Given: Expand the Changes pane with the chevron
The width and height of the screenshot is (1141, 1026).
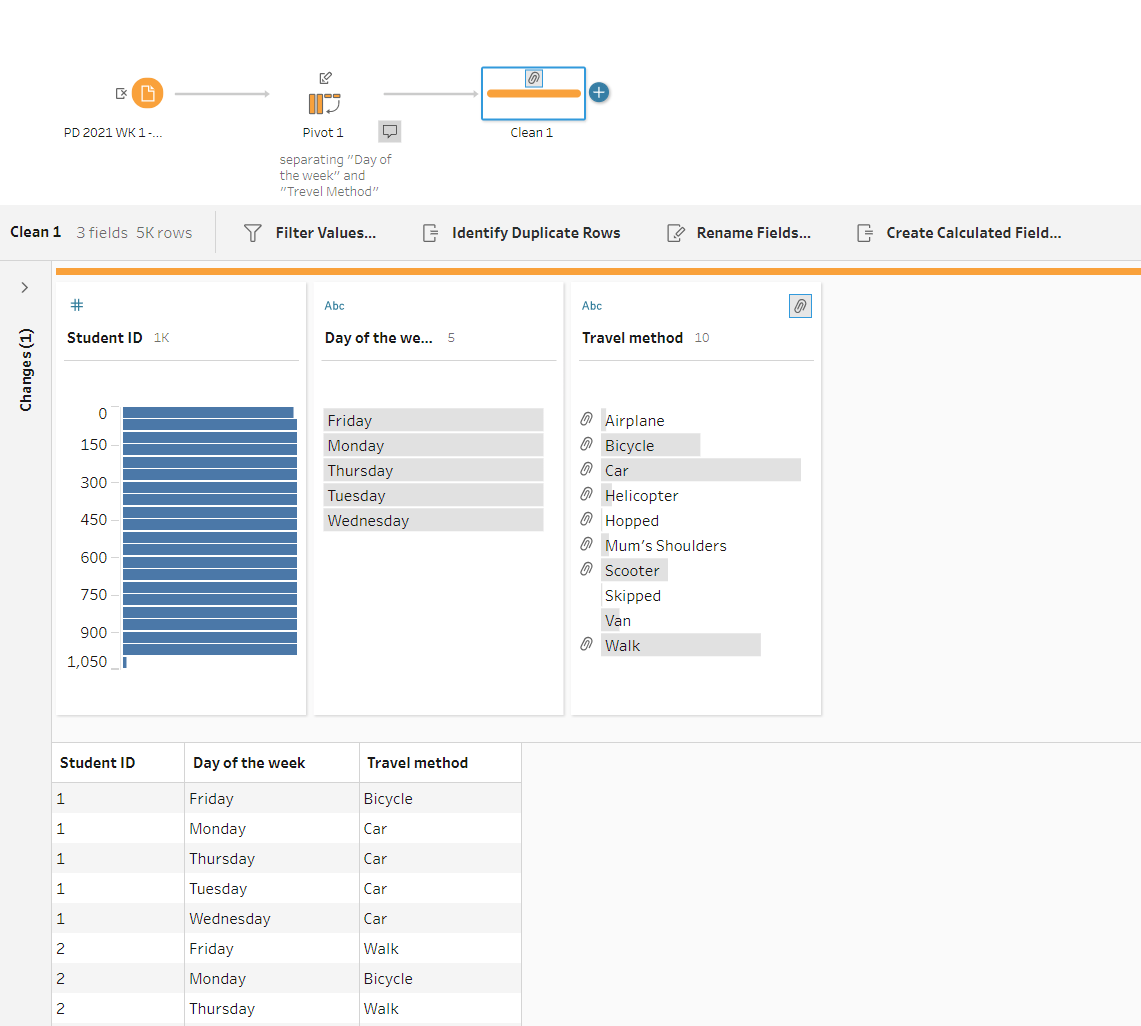Looking at the screenshot, I should click(25, 288).
